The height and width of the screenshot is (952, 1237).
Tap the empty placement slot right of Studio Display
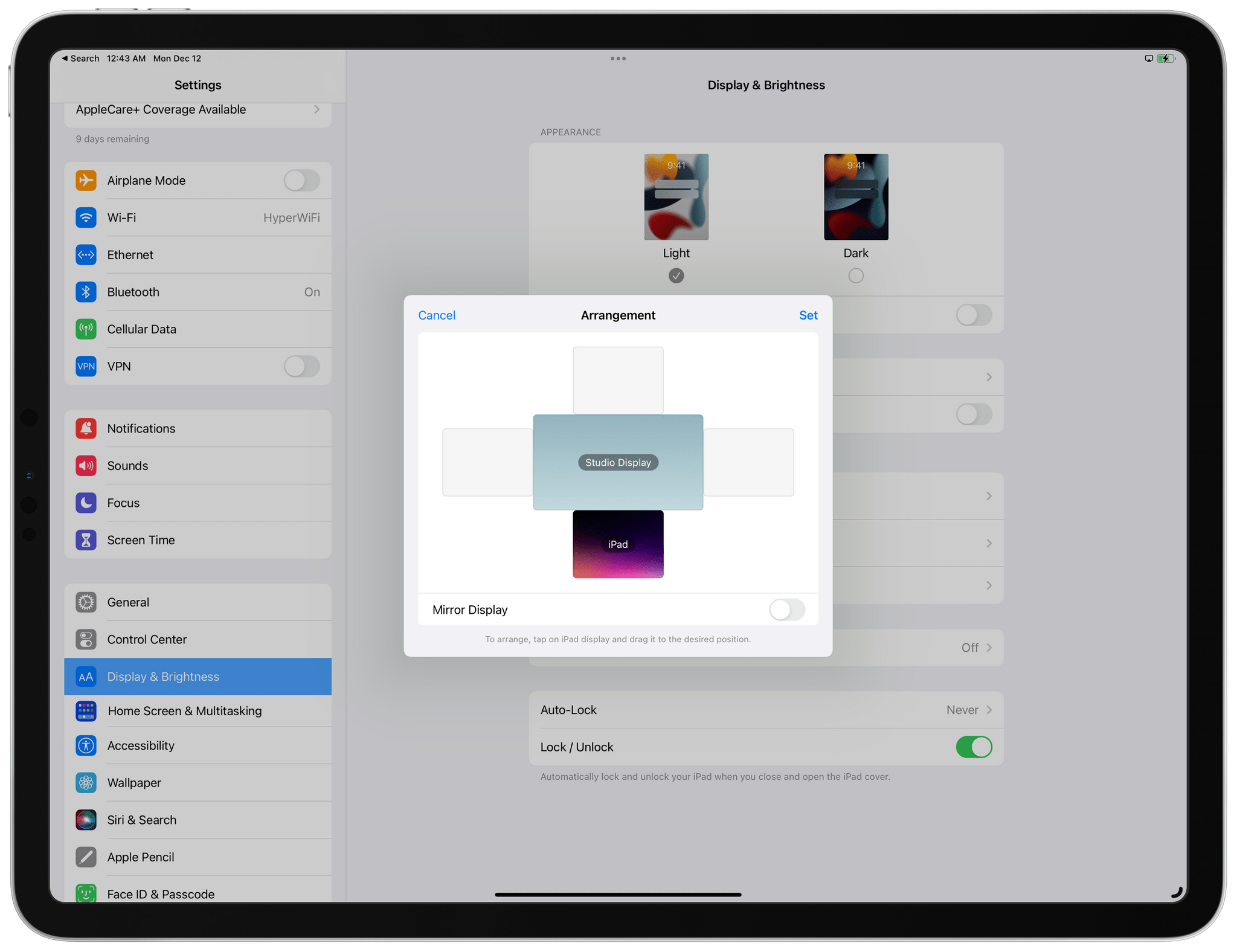(748, 462)
